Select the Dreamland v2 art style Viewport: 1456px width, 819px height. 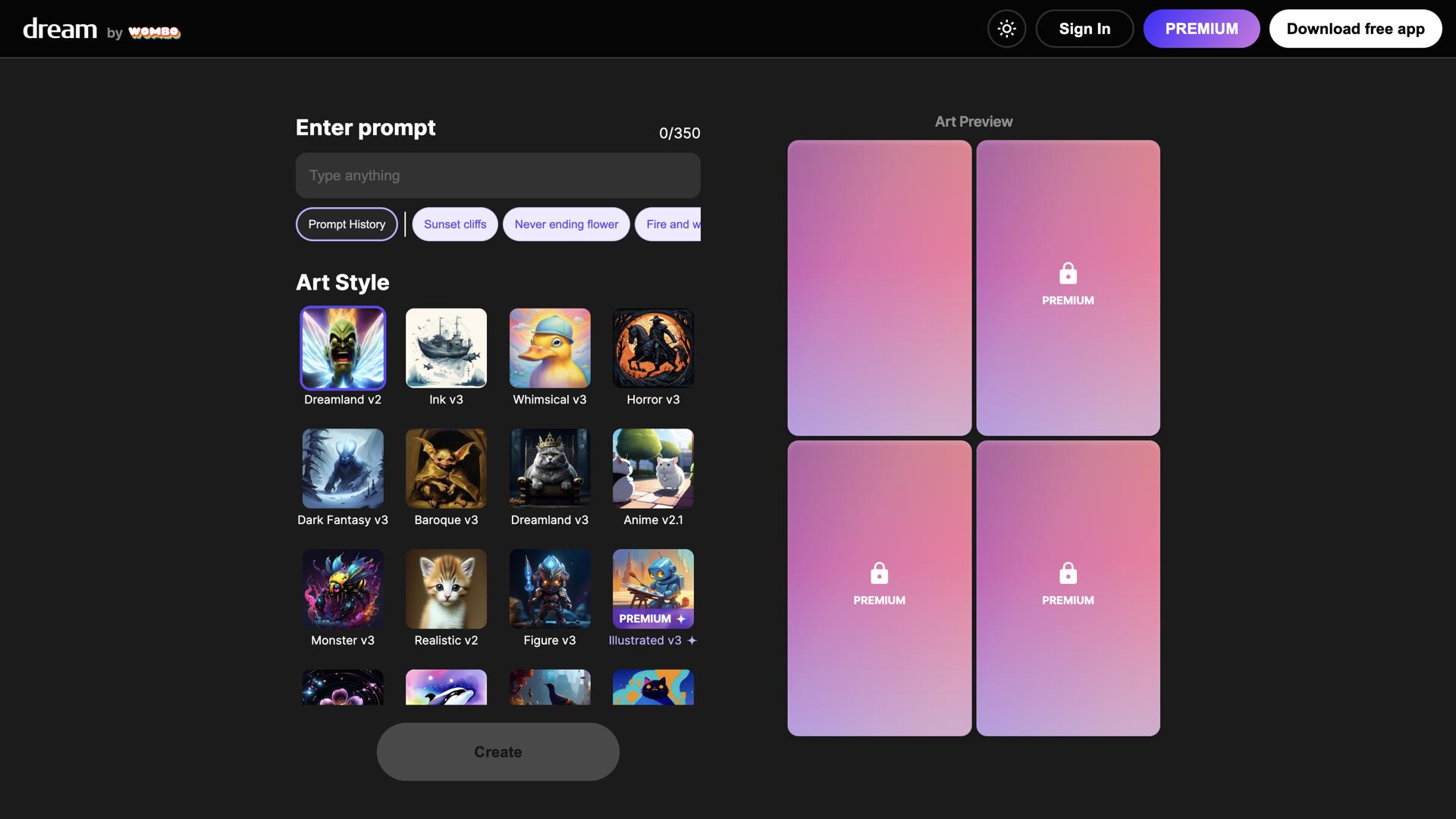343,348
